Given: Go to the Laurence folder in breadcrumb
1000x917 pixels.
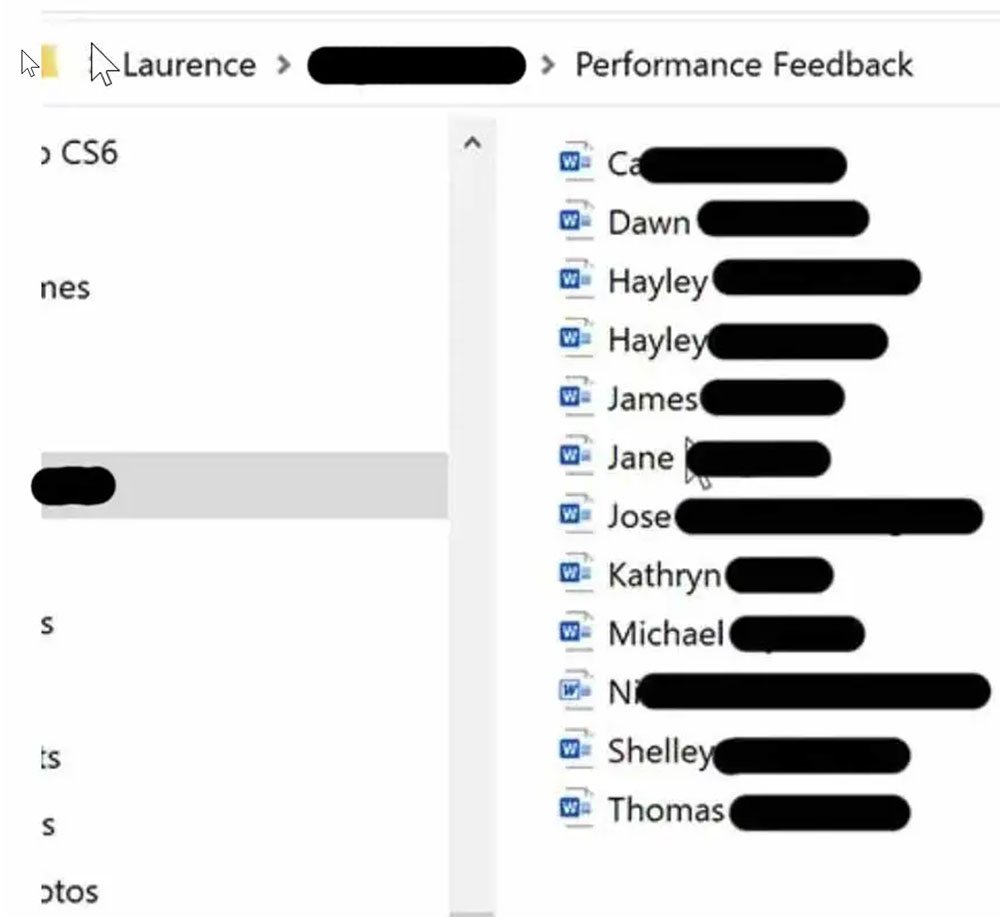Looking at the screenshot, I should 189,66.
